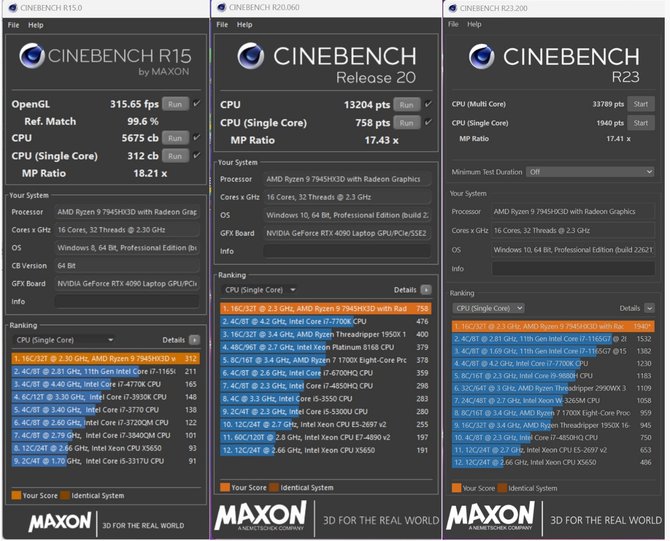Toggle CPU (Single Core) checkbox in R20

point(428,122)
